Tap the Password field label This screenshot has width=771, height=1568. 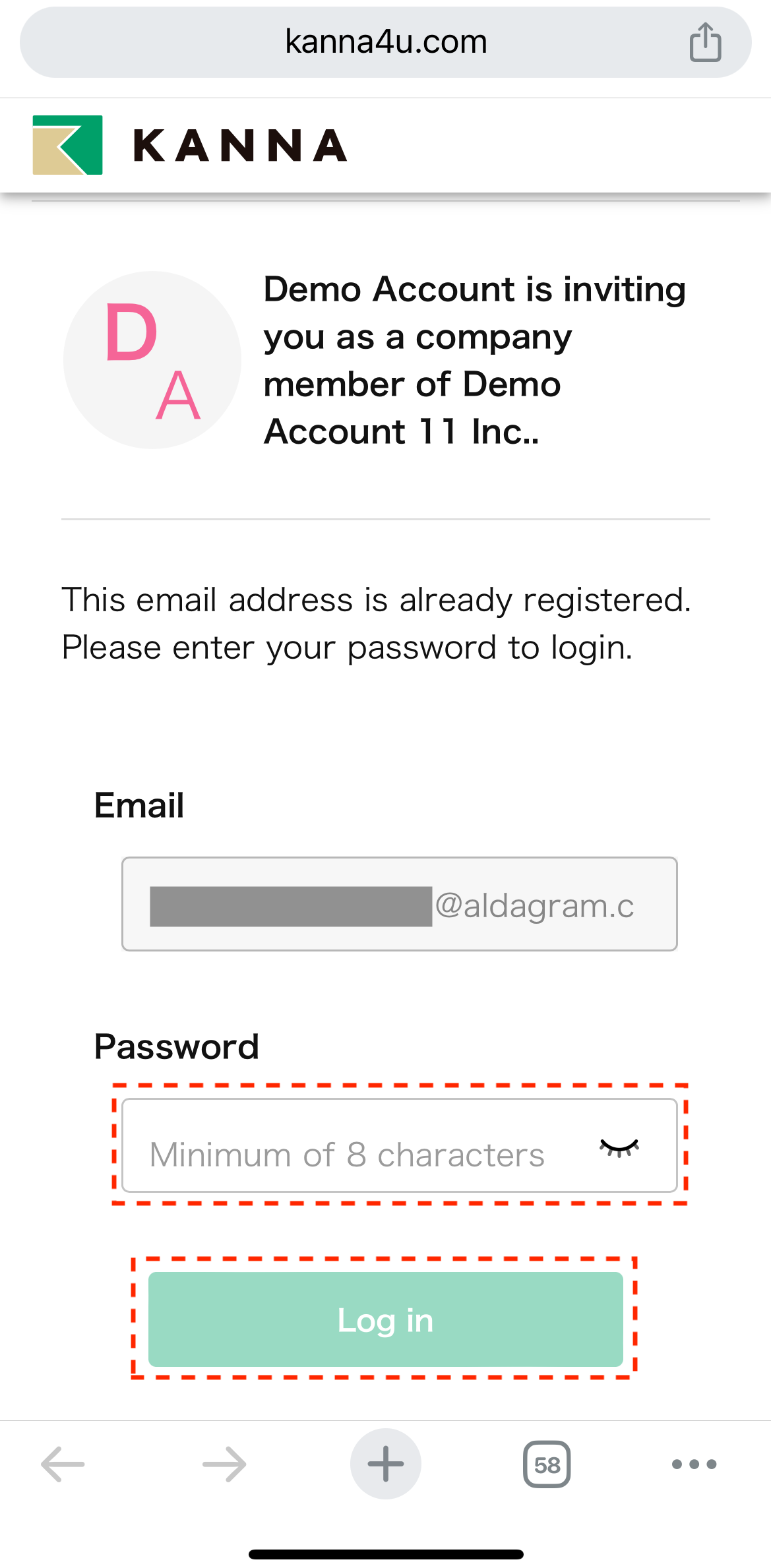tap(176, 1046)
